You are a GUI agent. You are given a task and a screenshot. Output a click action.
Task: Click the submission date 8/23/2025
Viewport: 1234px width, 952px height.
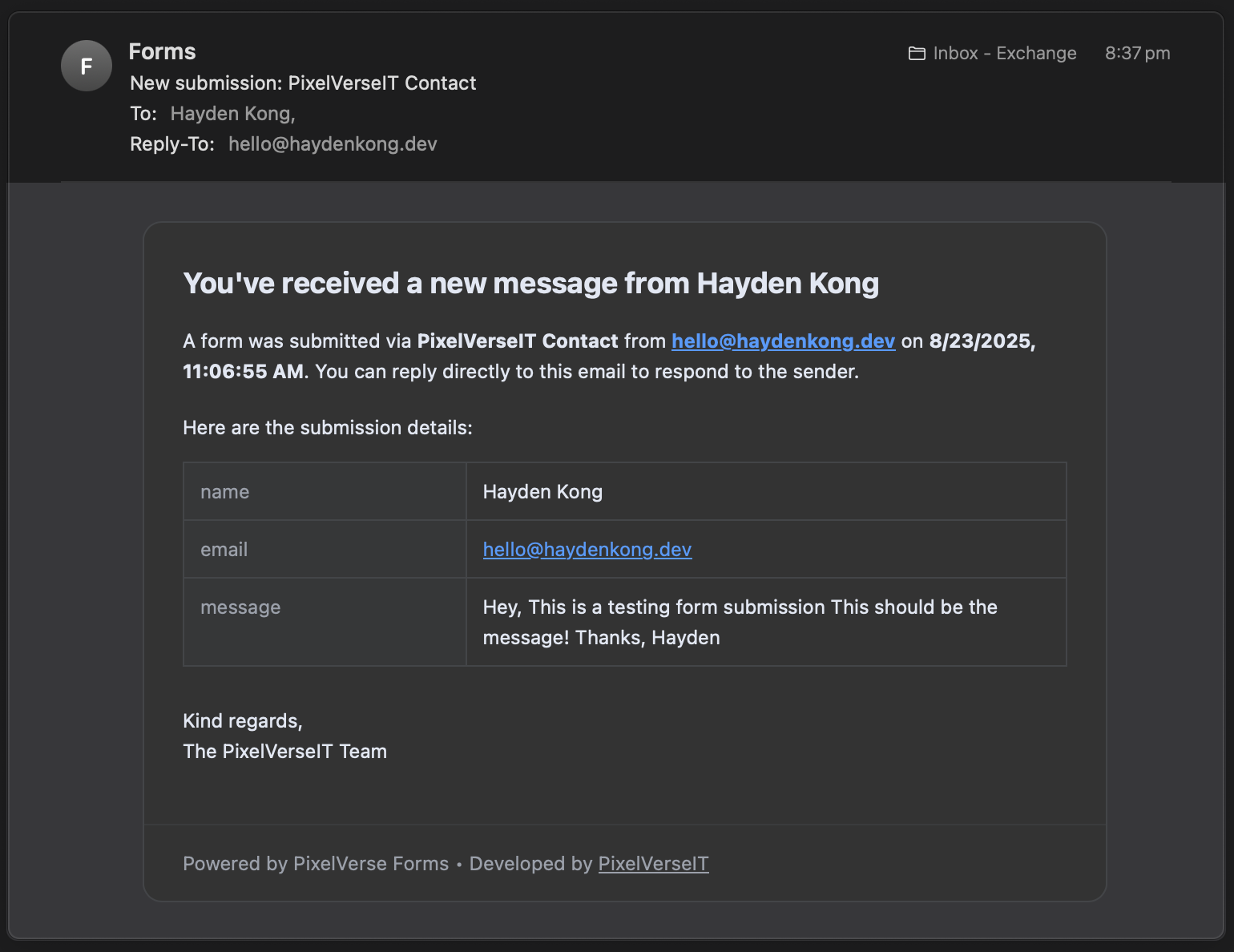point(979,341)
